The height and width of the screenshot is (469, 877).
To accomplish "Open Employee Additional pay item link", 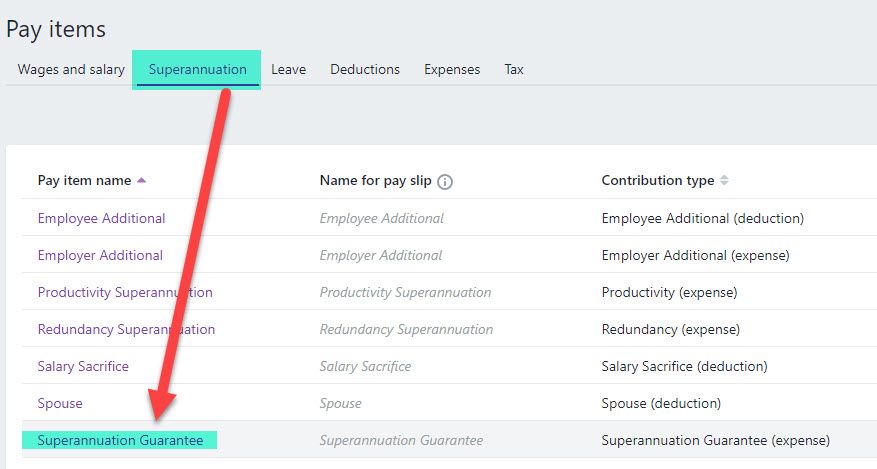I will pyautogui.click(x=101, y=218).
